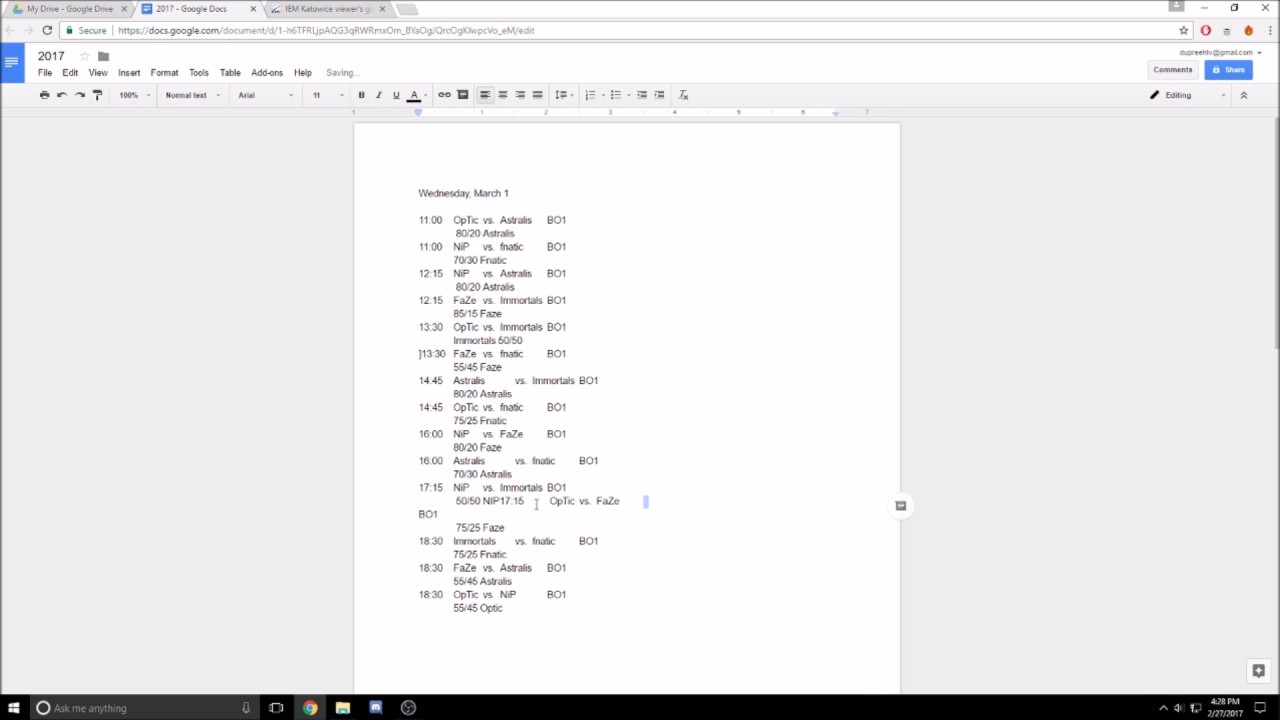Collapse the menus with the double chevron
Image resolution: width=1280 pixels, height=720 pixels.
coord(1244,95)
